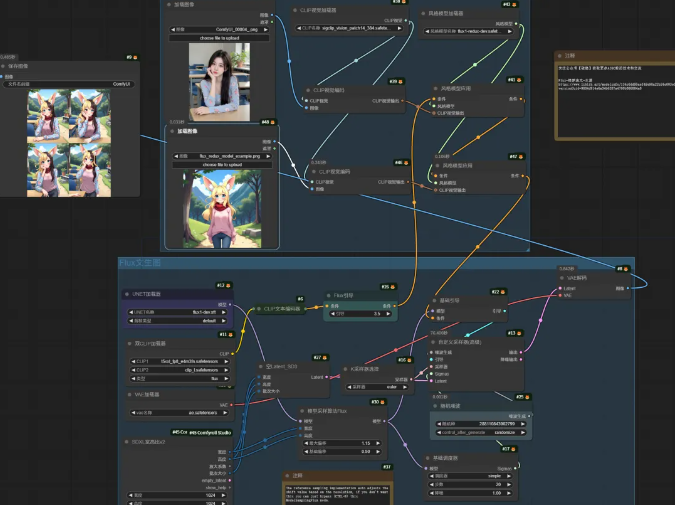Collapse the 保存图像 node via its dot

(x=3, y=66)
